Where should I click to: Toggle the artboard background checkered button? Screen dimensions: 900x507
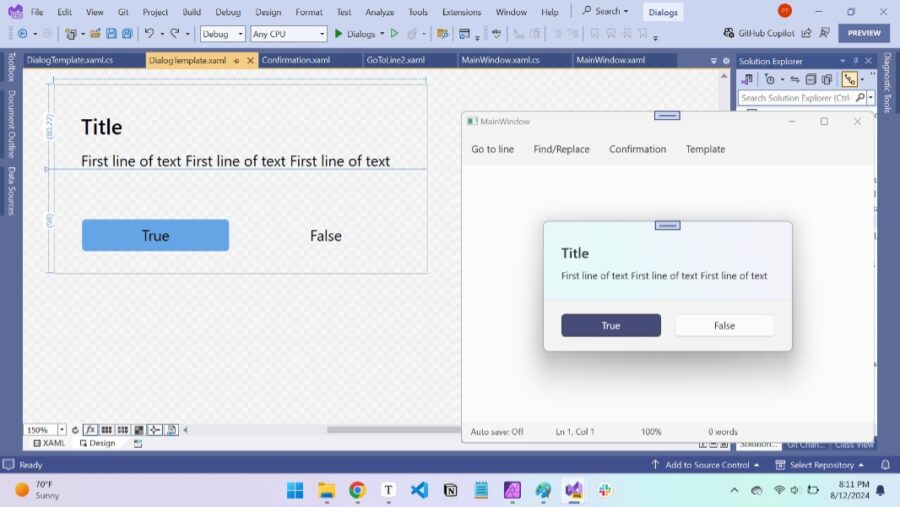pyautogui.click(x=139, y=430)
